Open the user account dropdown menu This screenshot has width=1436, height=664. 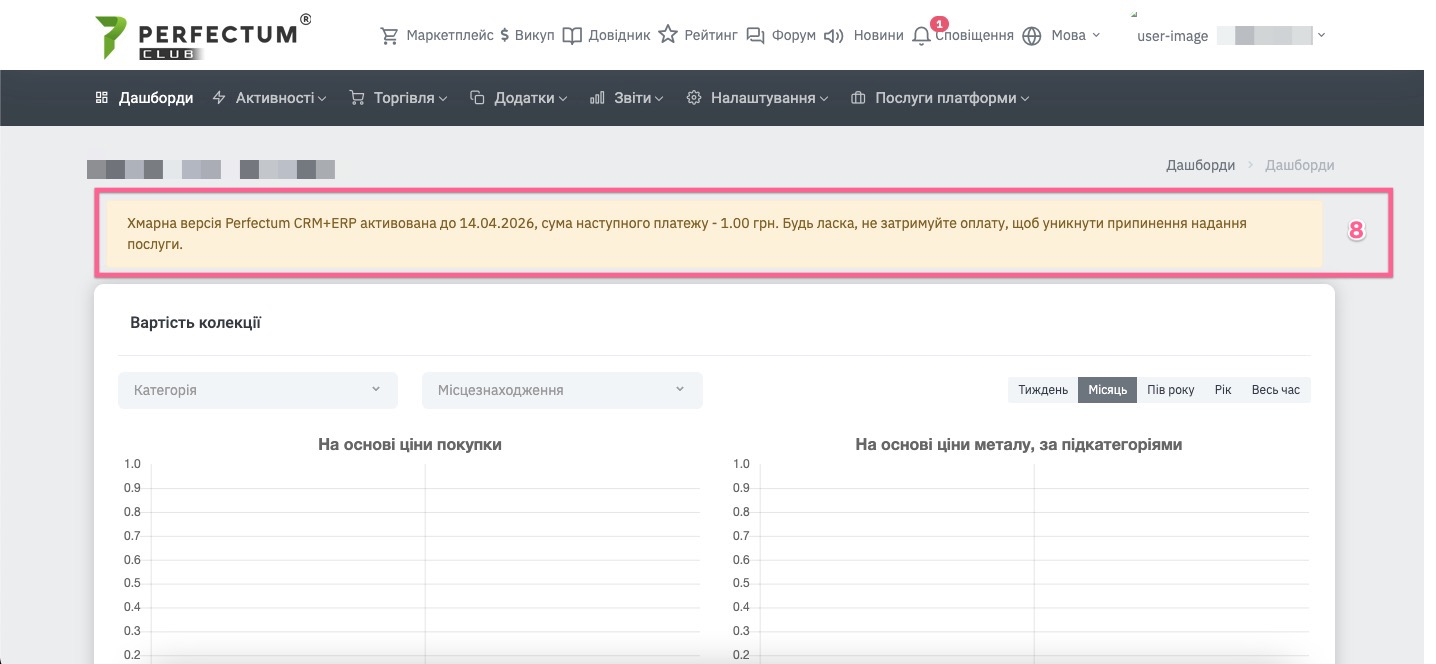pos(1322,36)
